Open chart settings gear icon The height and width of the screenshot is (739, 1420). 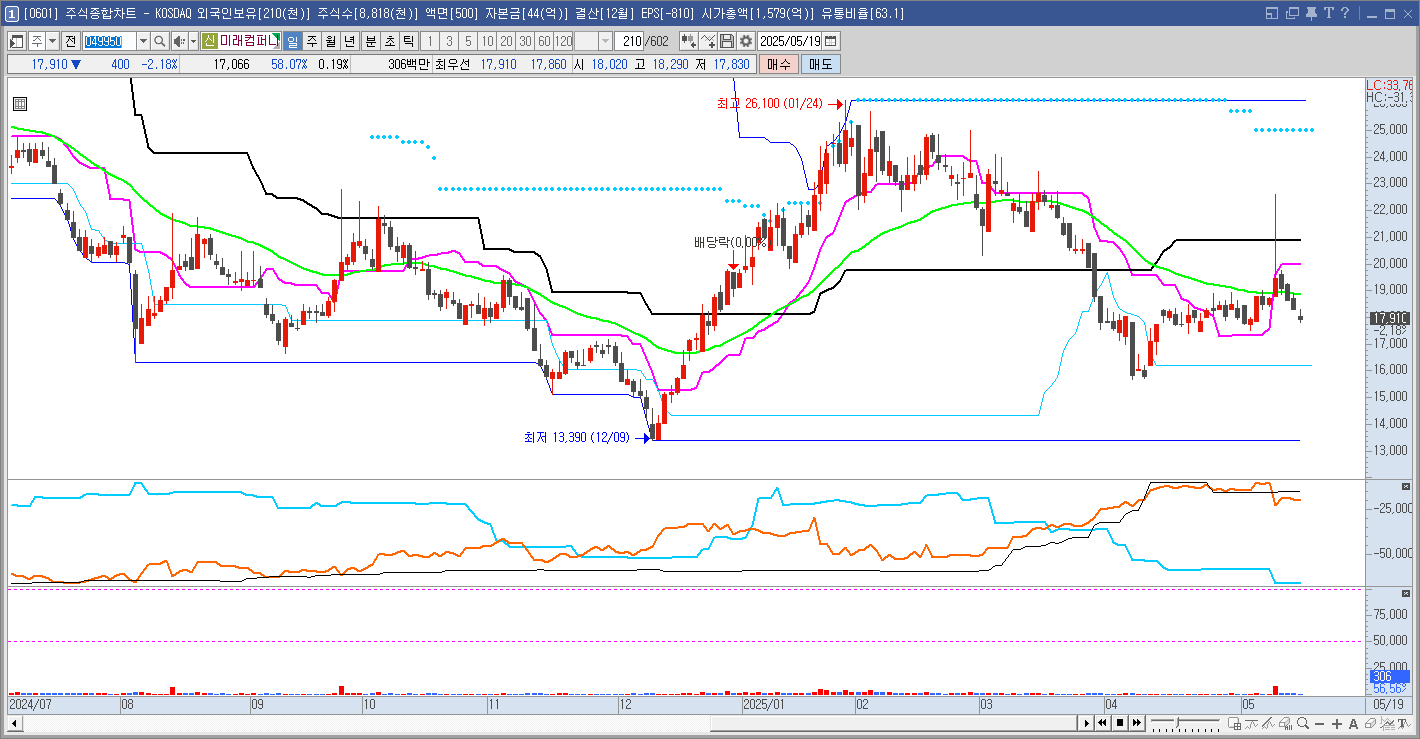coord(746,41)
